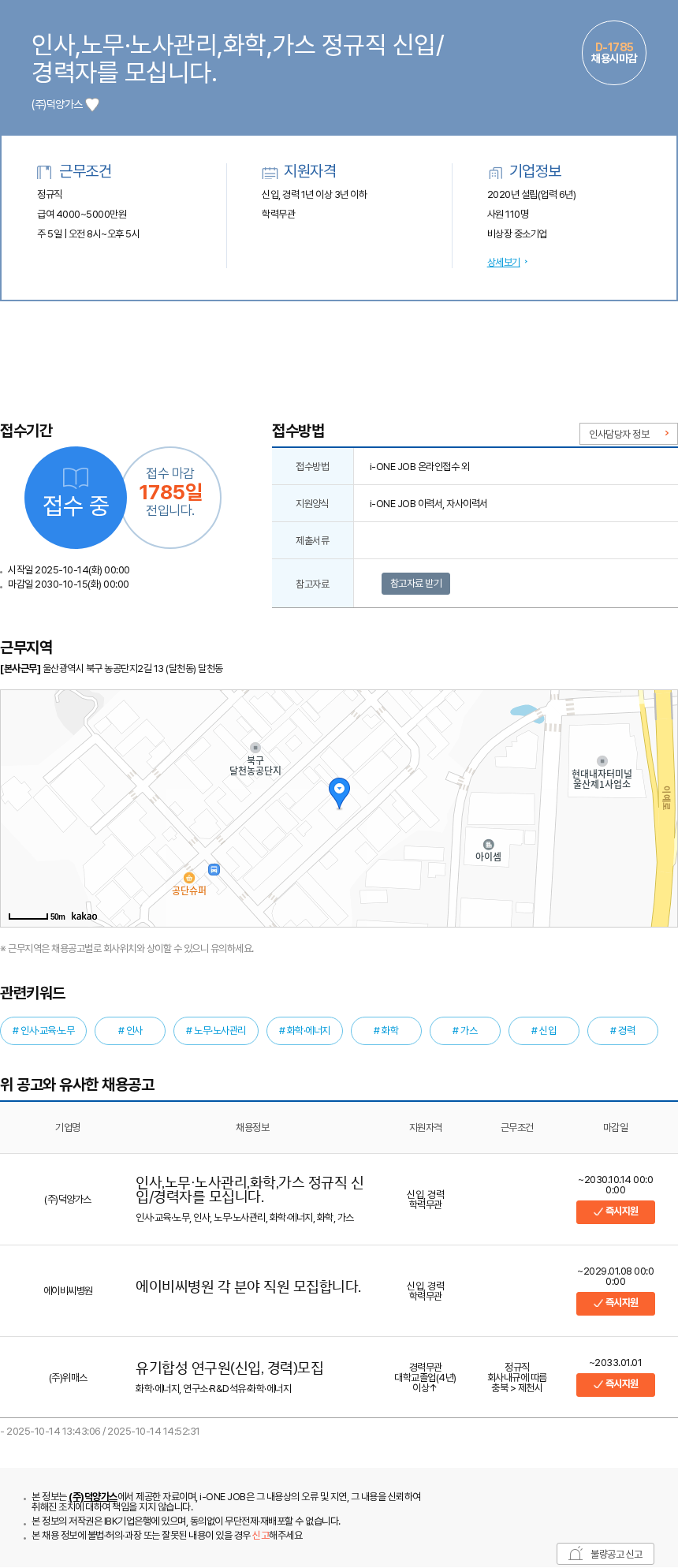
Task: Click the 불량공고 신고 button
Action: point(605,1554)
